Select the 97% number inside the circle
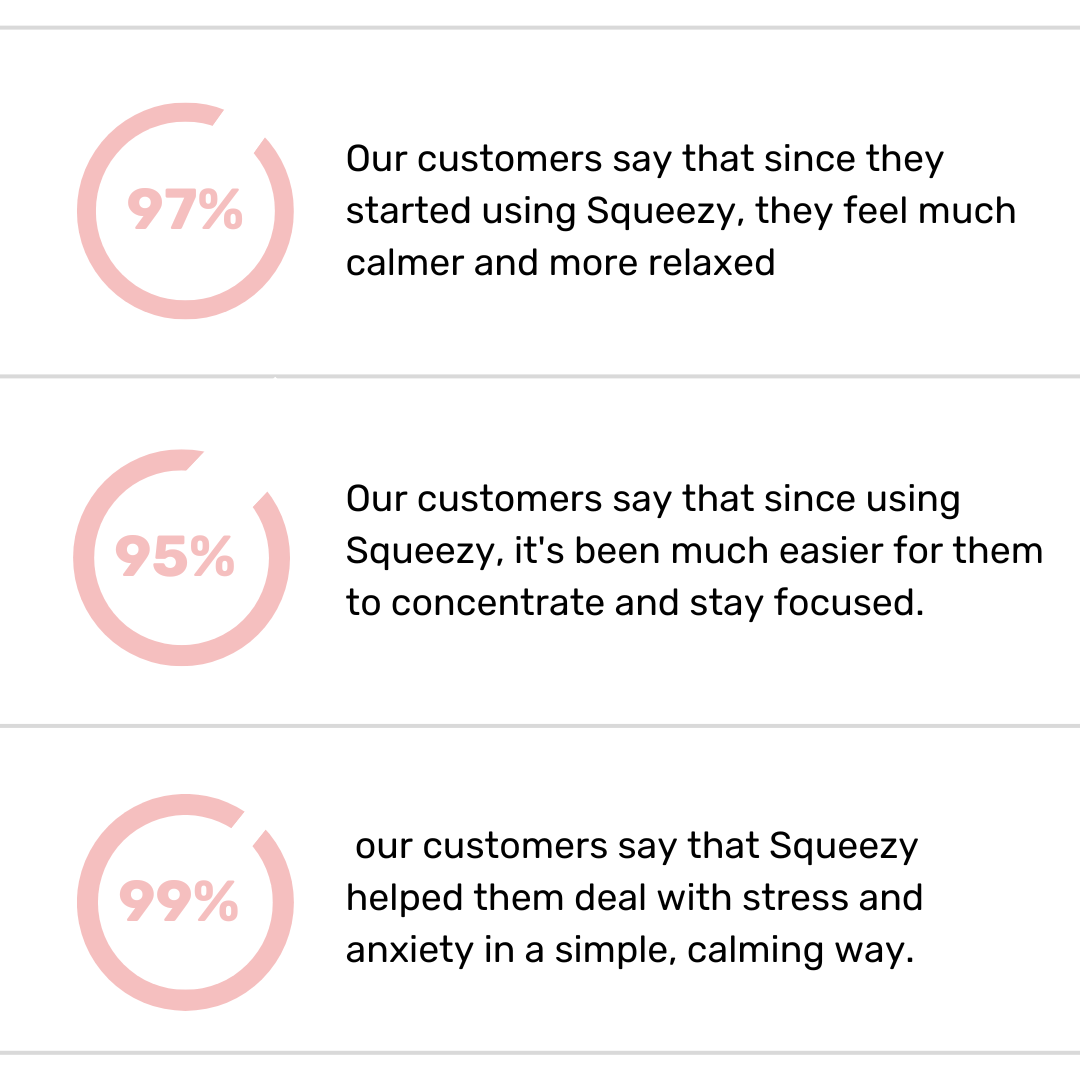The width and height of the screenshot is (1080, 1080). click(x=185, y=209)
